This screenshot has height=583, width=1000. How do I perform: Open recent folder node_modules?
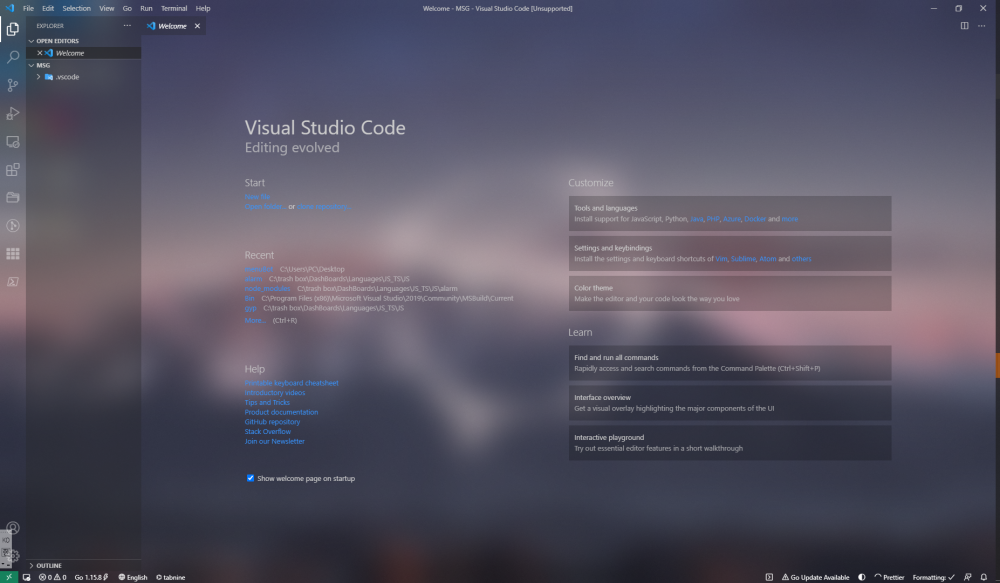click(267, 288)
